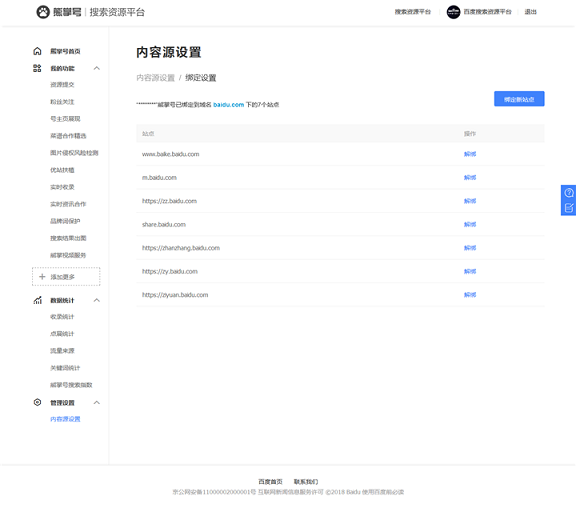The image size is (576, 508).
Task: Click the round account avatar in header
Action: 453,12
